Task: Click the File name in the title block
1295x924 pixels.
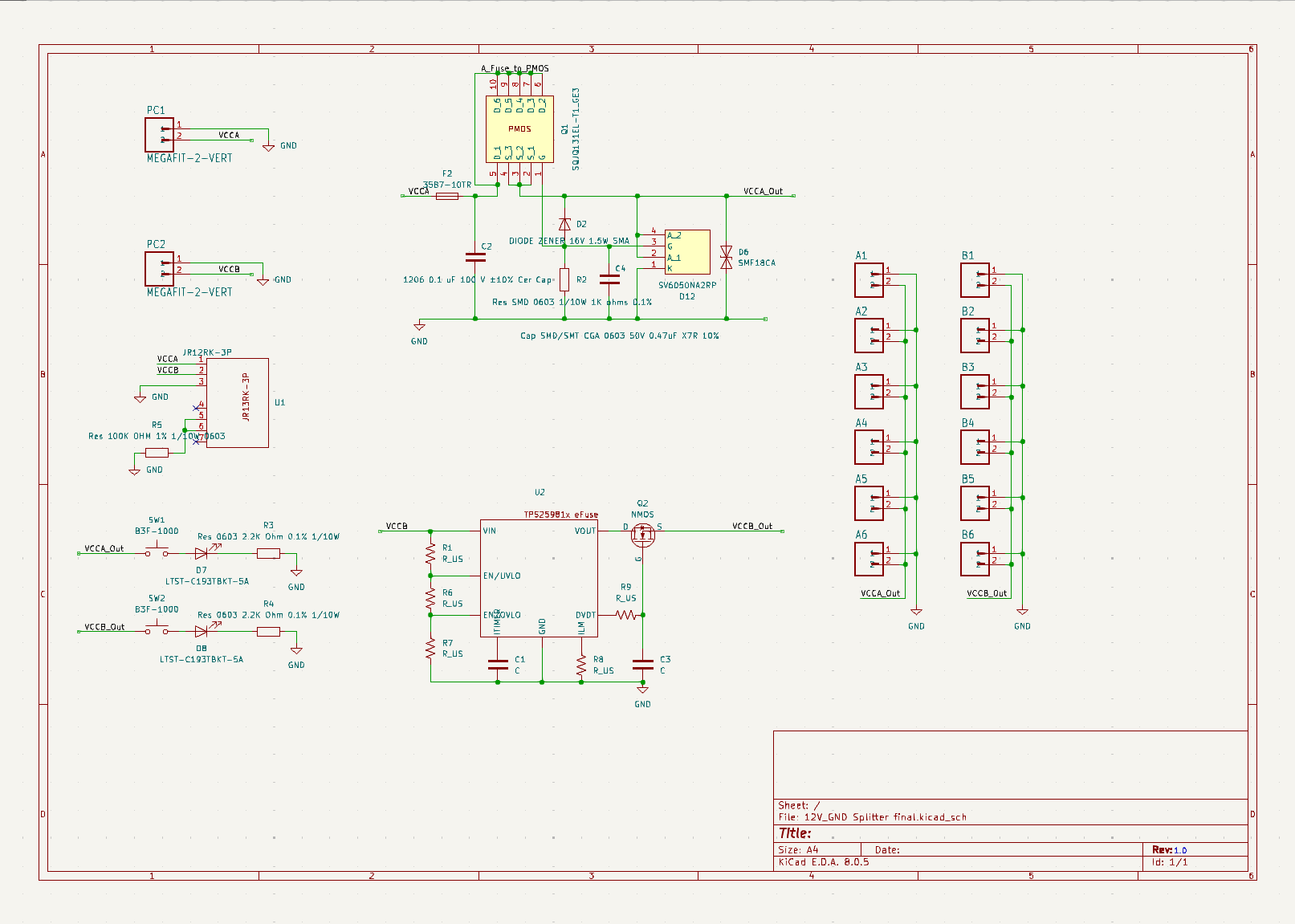Action: click(872, 817)
